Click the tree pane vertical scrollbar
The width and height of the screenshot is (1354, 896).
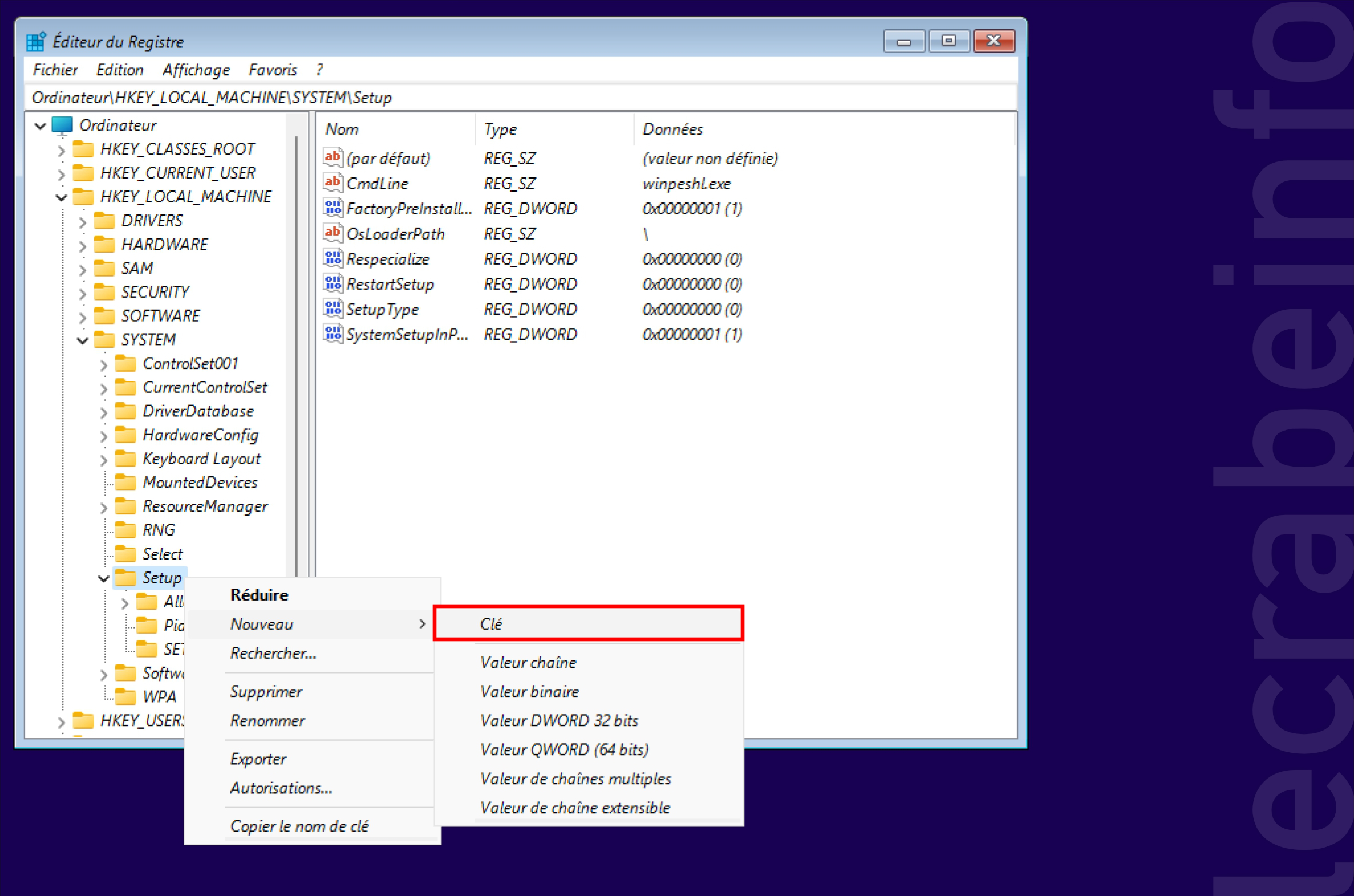click(x=296, y=354)
